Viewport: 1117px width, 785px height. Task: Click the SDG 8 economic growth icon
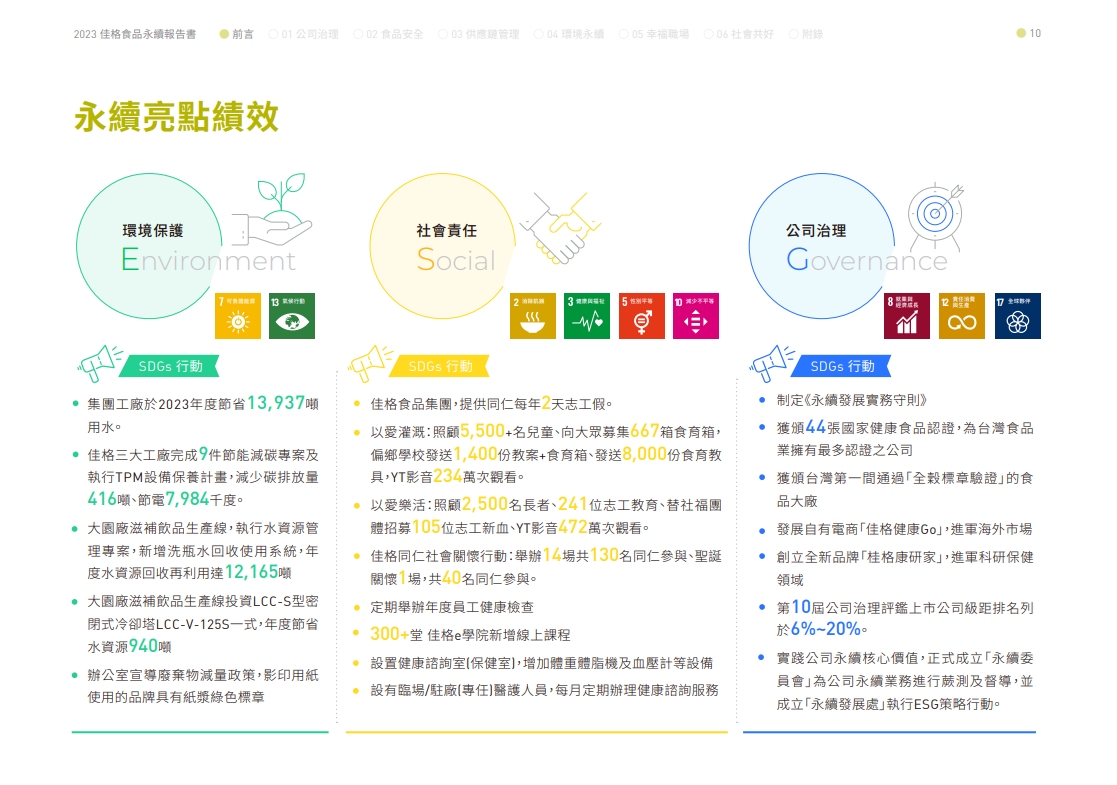(x=907, y=316)
